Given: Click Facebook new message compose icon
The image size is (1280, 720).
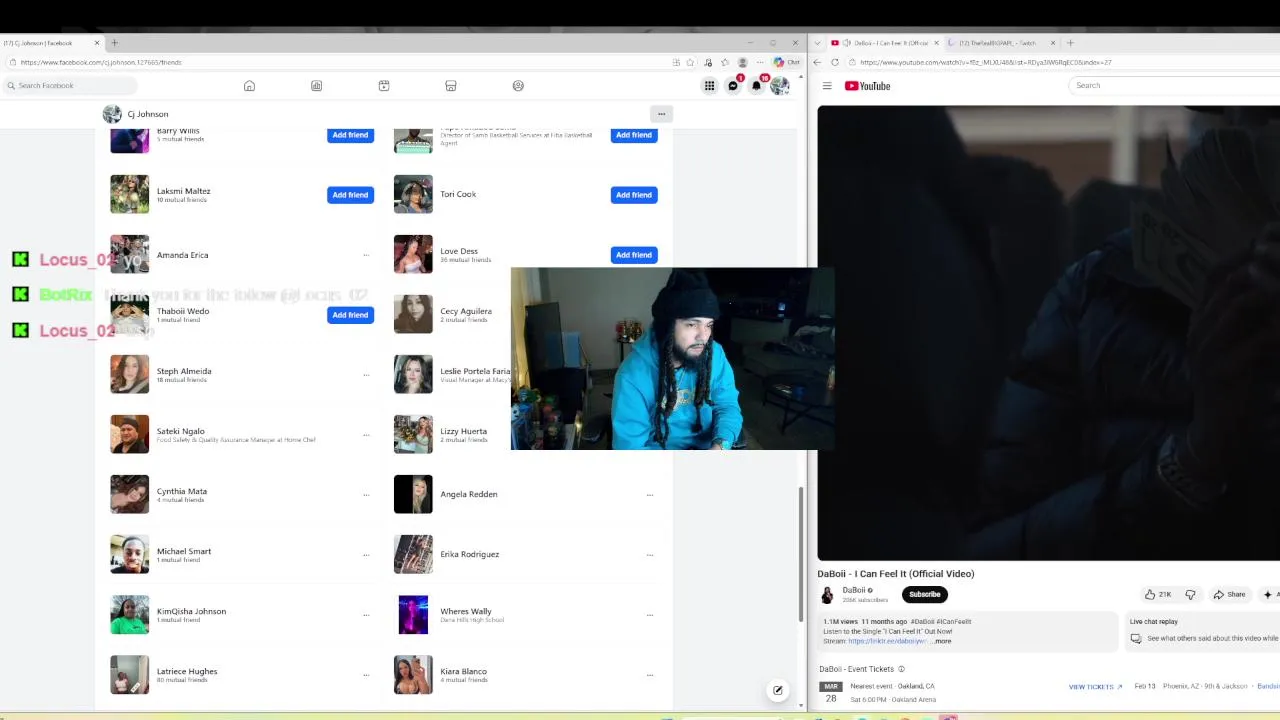Looking at the screenshot, I should point(778,690).
